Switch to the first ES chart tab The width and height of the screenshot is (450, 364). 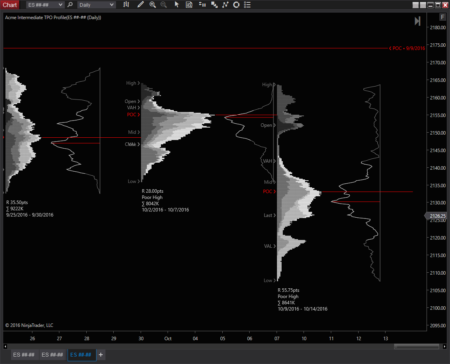click(24, 355)
